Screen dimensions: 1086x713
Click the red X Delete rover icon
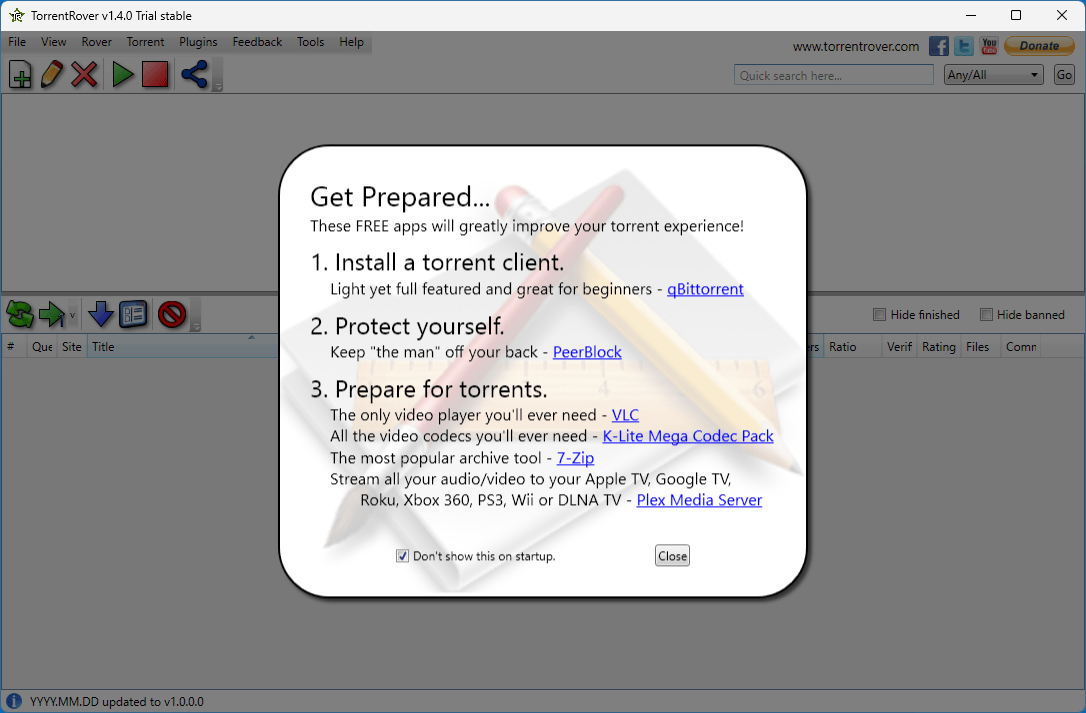(x=84, y=74)
